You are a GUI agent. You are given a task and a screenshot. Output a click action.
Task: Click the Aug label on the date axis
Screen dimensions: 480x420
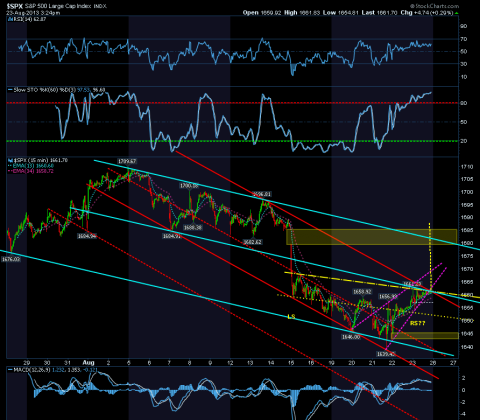pyautogui.click(x=88, y=363)
